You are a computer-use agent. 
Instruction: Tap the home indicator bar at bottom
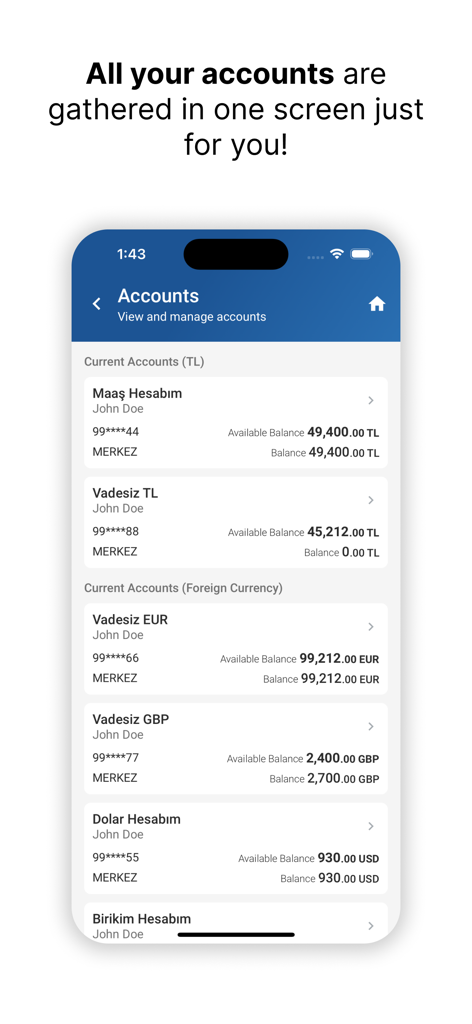coord(236,935)
